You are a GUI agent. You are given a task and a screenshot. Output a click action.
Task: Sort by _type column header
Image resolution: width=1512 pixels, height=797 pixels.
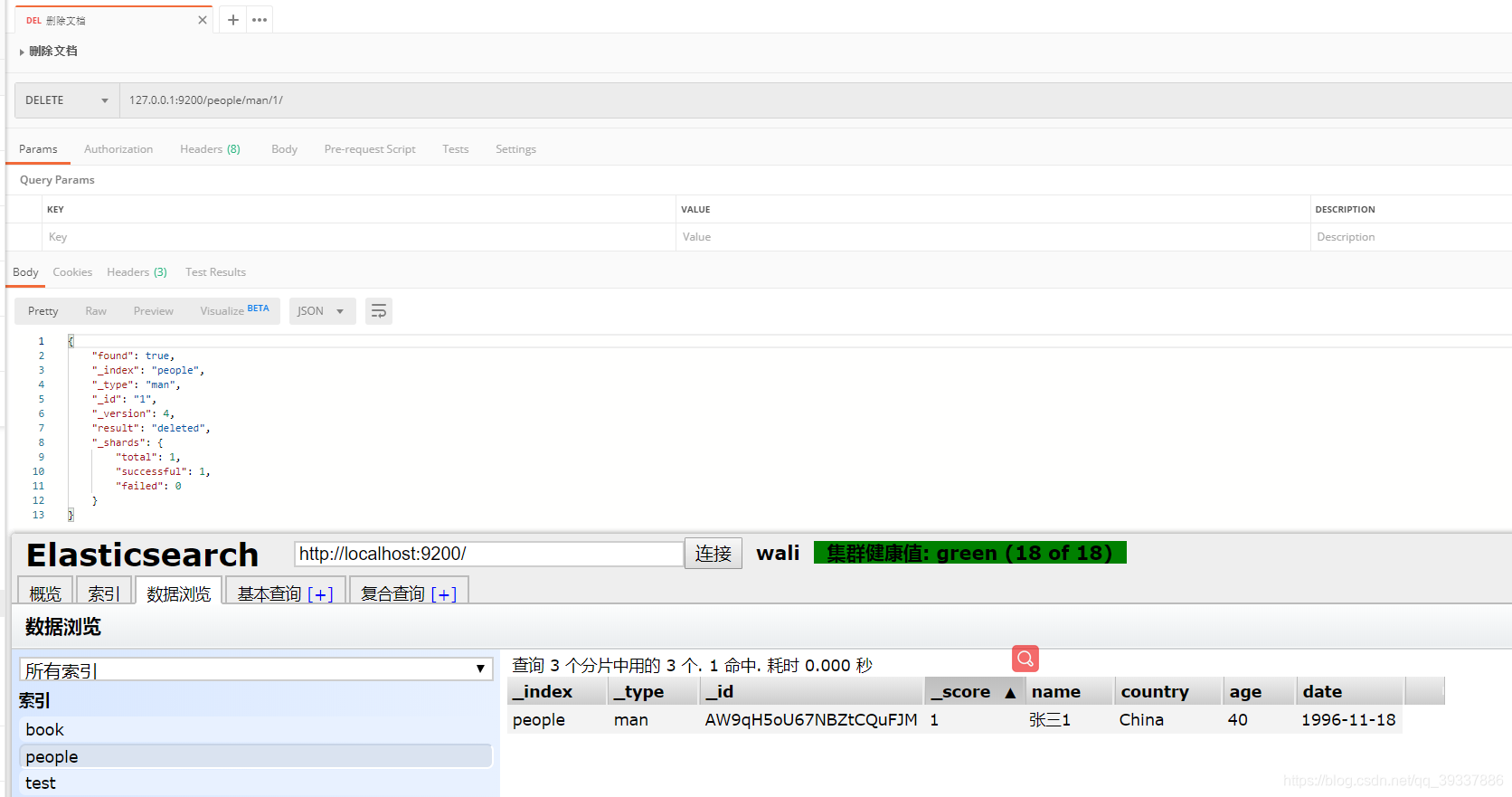[x=653, y=691]
